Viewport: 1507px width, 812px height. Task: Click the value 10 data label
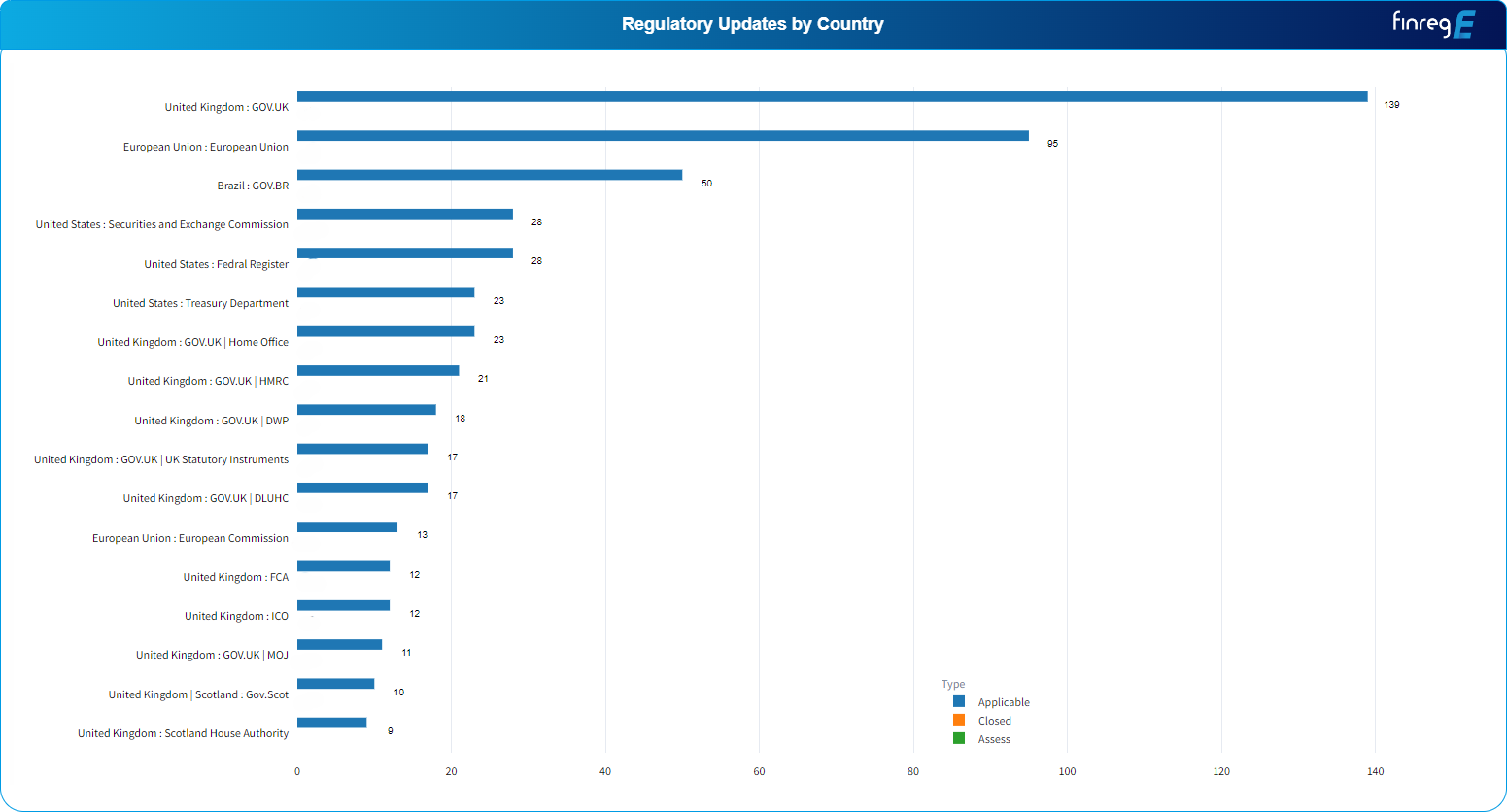(398, 692)
